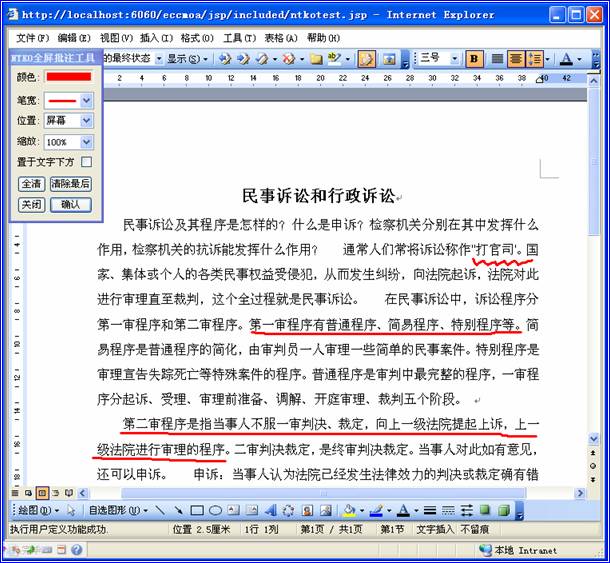Toggle the 置于文字下方 checkbox
This screenshot has width=610, height=563.
[86, 162]
